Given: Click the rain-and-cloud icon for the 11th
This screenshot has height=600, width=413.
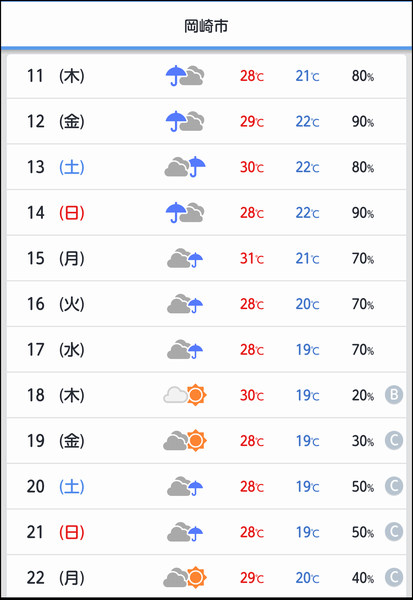Looking at the screenshot, I should point(185,75).
